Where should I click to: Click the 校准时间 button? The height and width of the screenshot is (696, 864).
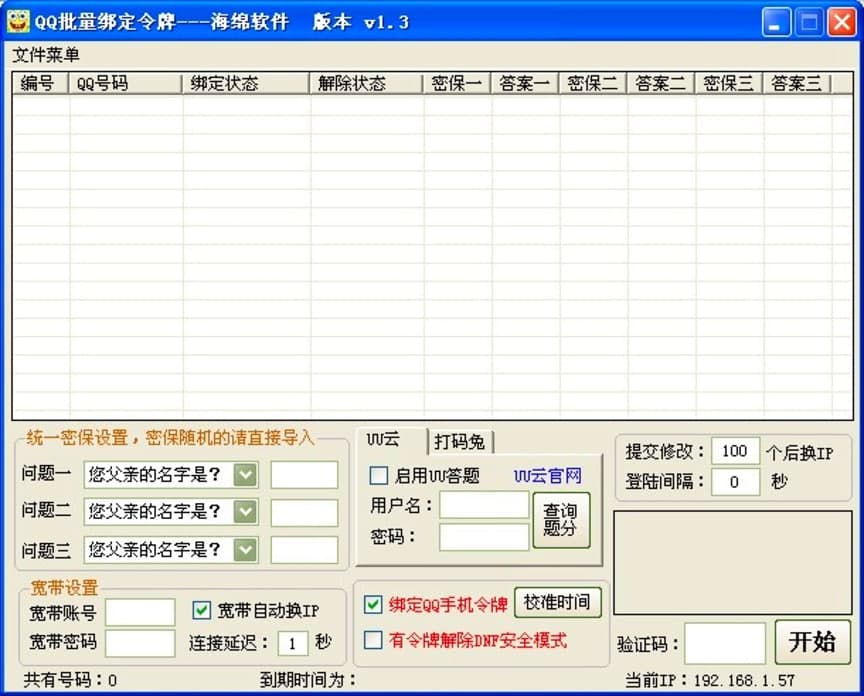[556, 602]
